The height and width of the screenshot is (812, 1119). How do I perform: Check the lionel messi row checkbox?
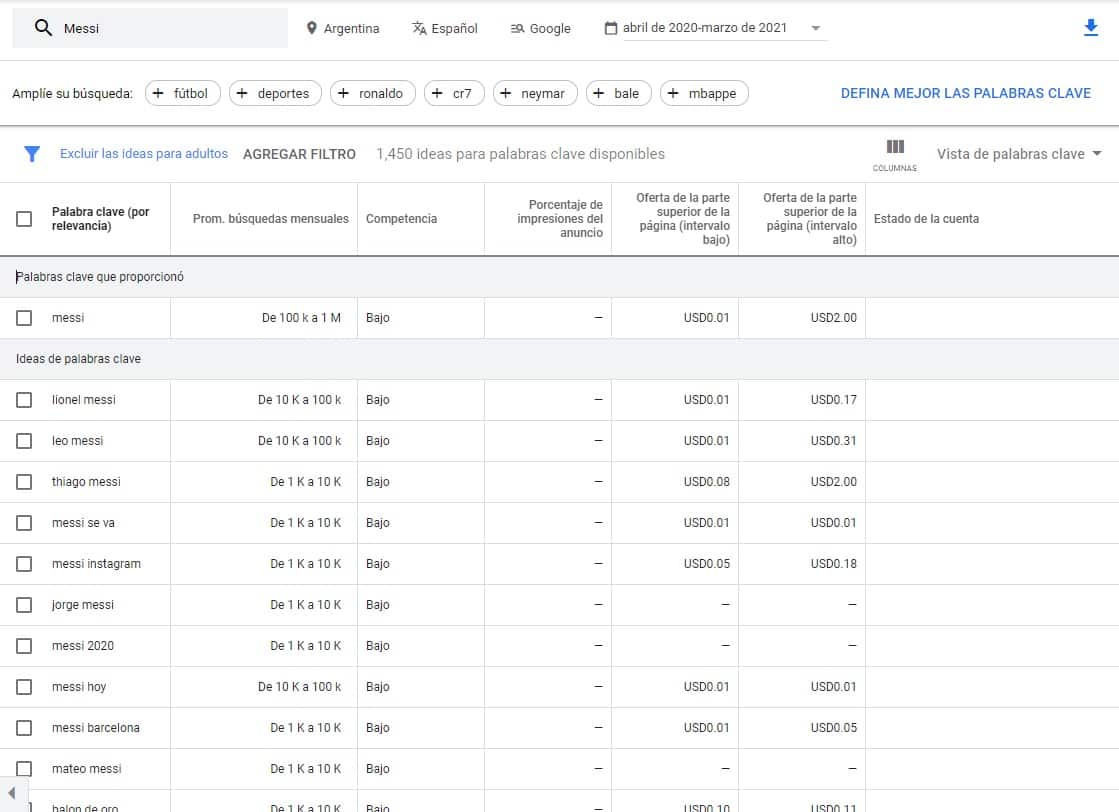coord(24,399)
